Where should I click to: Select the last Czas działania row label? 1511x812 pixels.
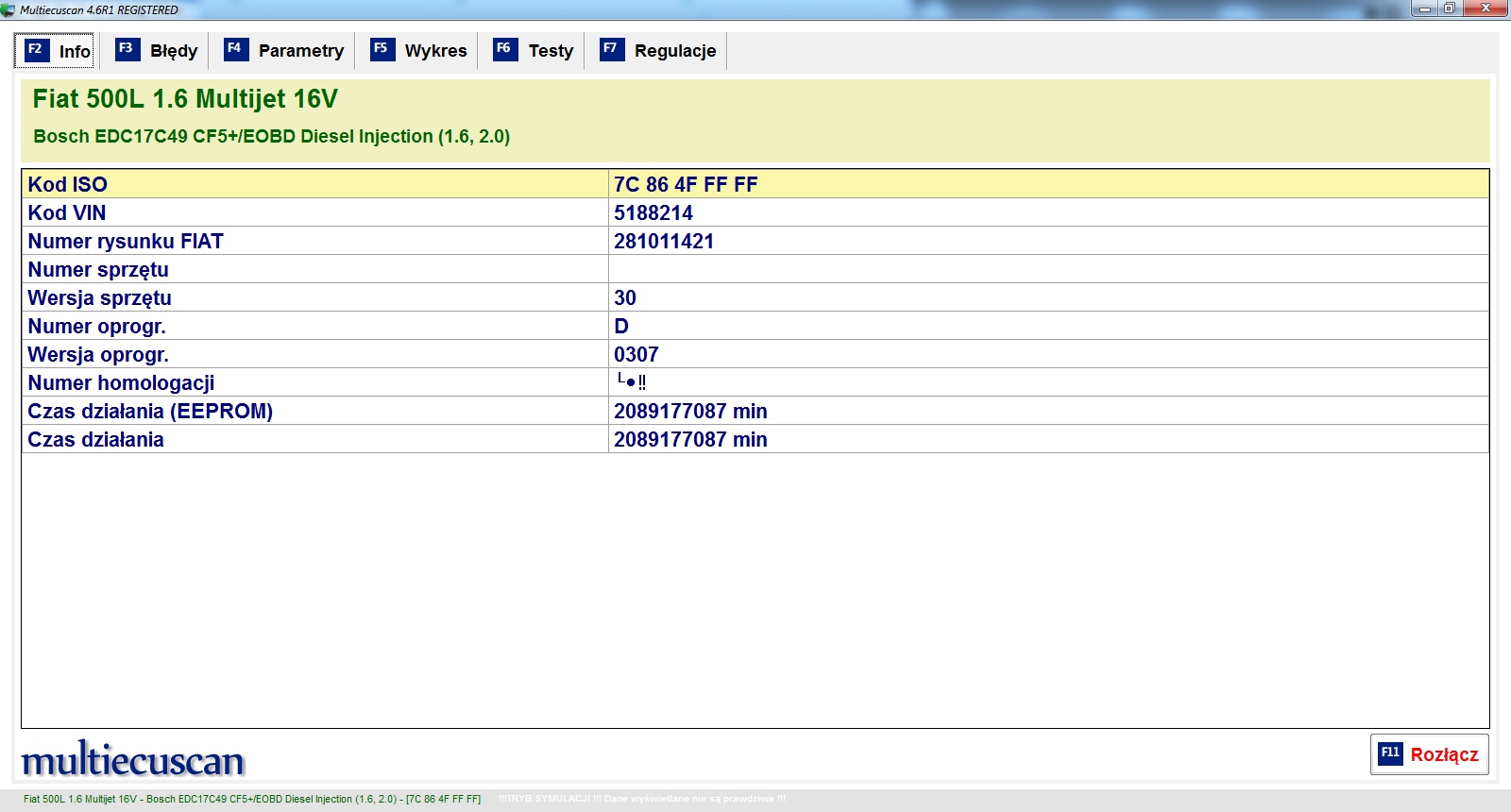(x=95, y=439)
